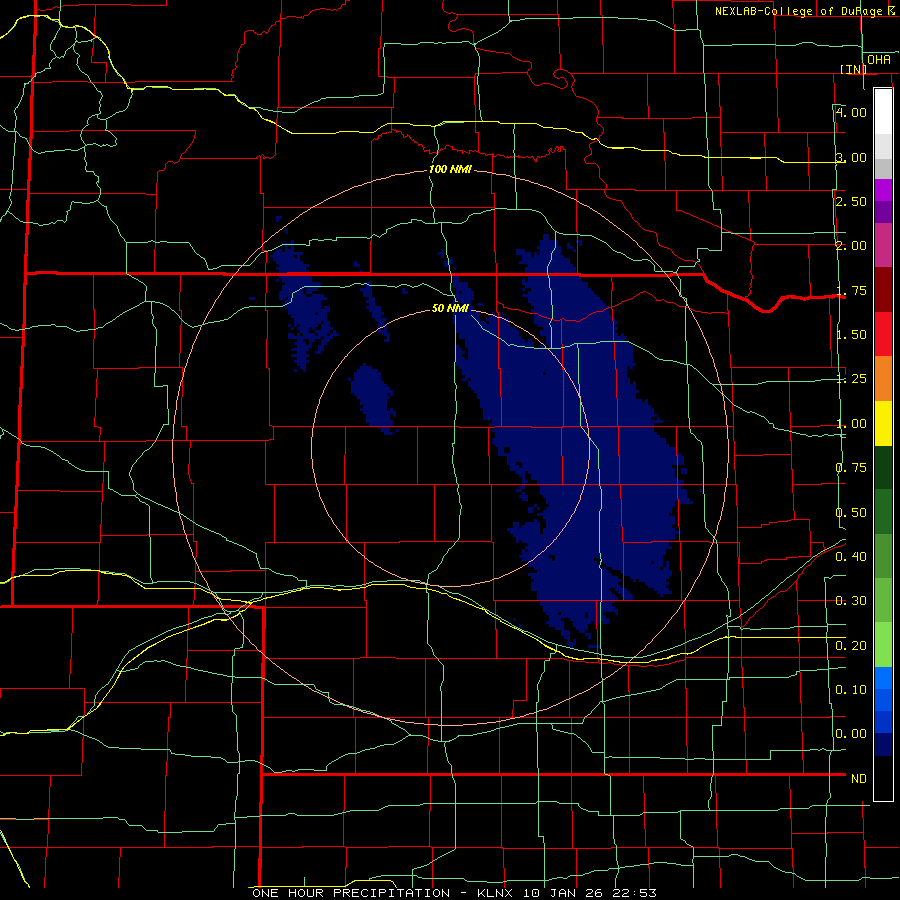Screen dimensions: 900x900
Task: Click the white 4.00 legend swatch
Action: (883, 112)
